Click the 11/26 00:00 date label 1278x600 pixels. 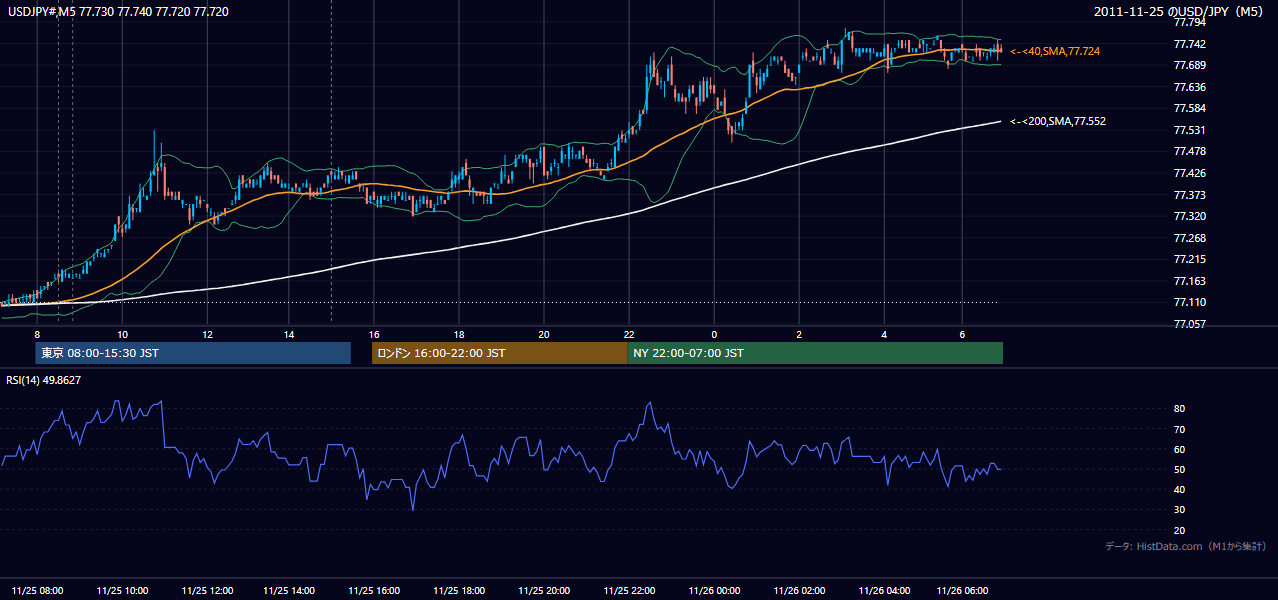[714, 591]
